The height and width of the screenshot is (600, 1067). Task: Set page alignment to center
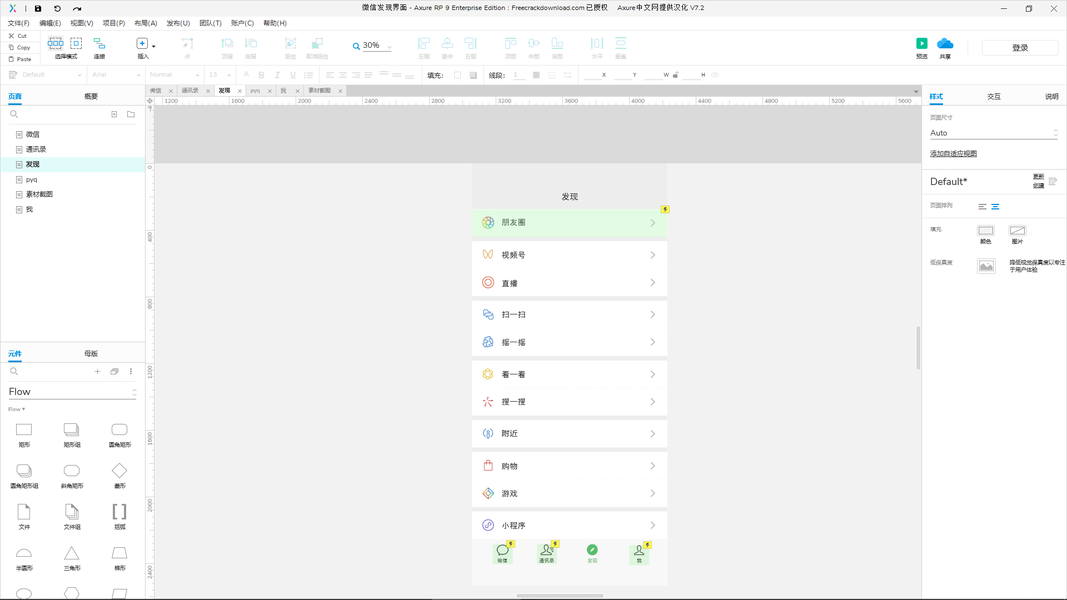[996, 207]
